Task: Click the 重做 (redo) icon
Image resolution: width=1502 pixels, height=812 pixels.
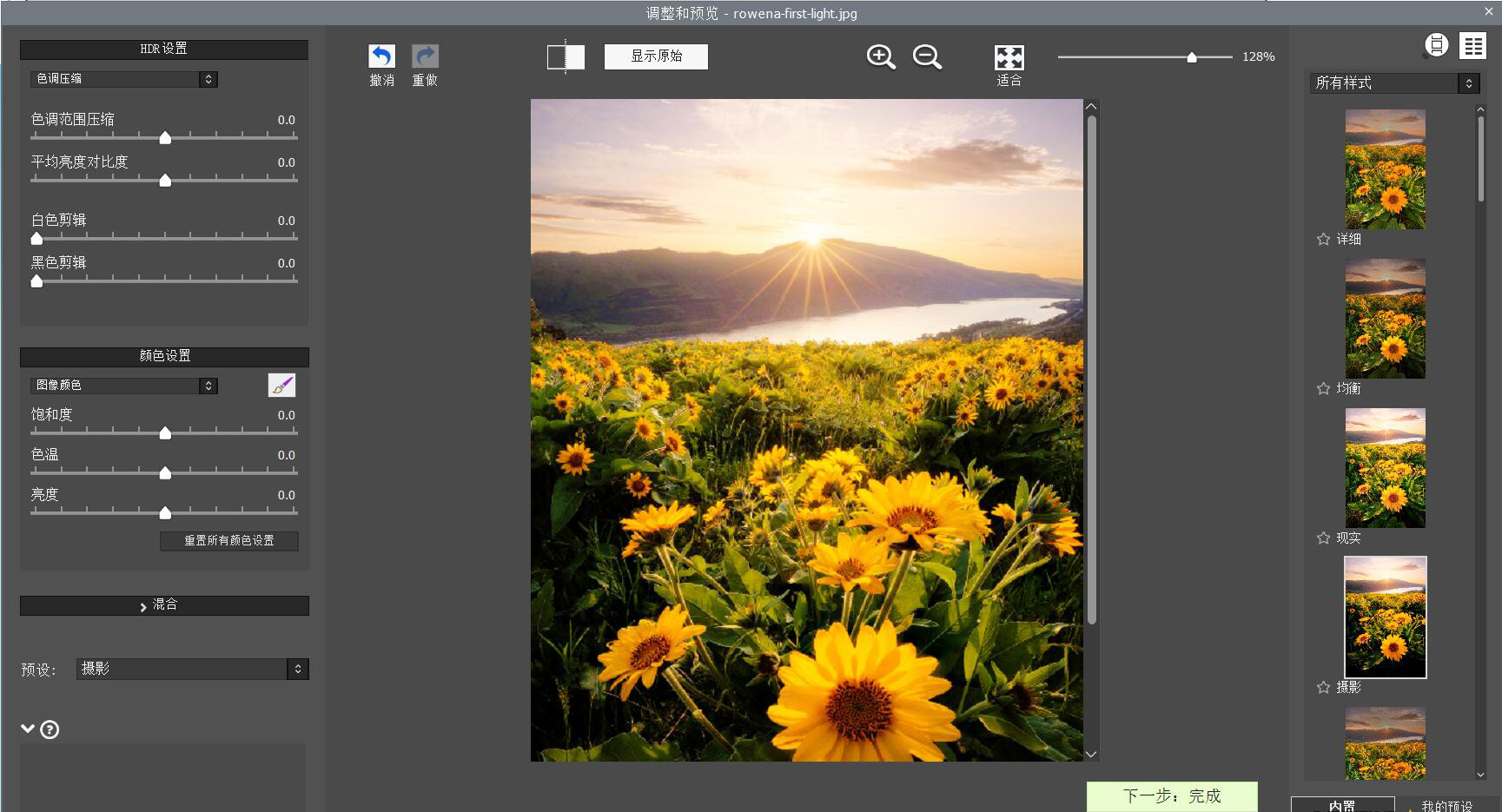Action: click(x=424, y=56)
